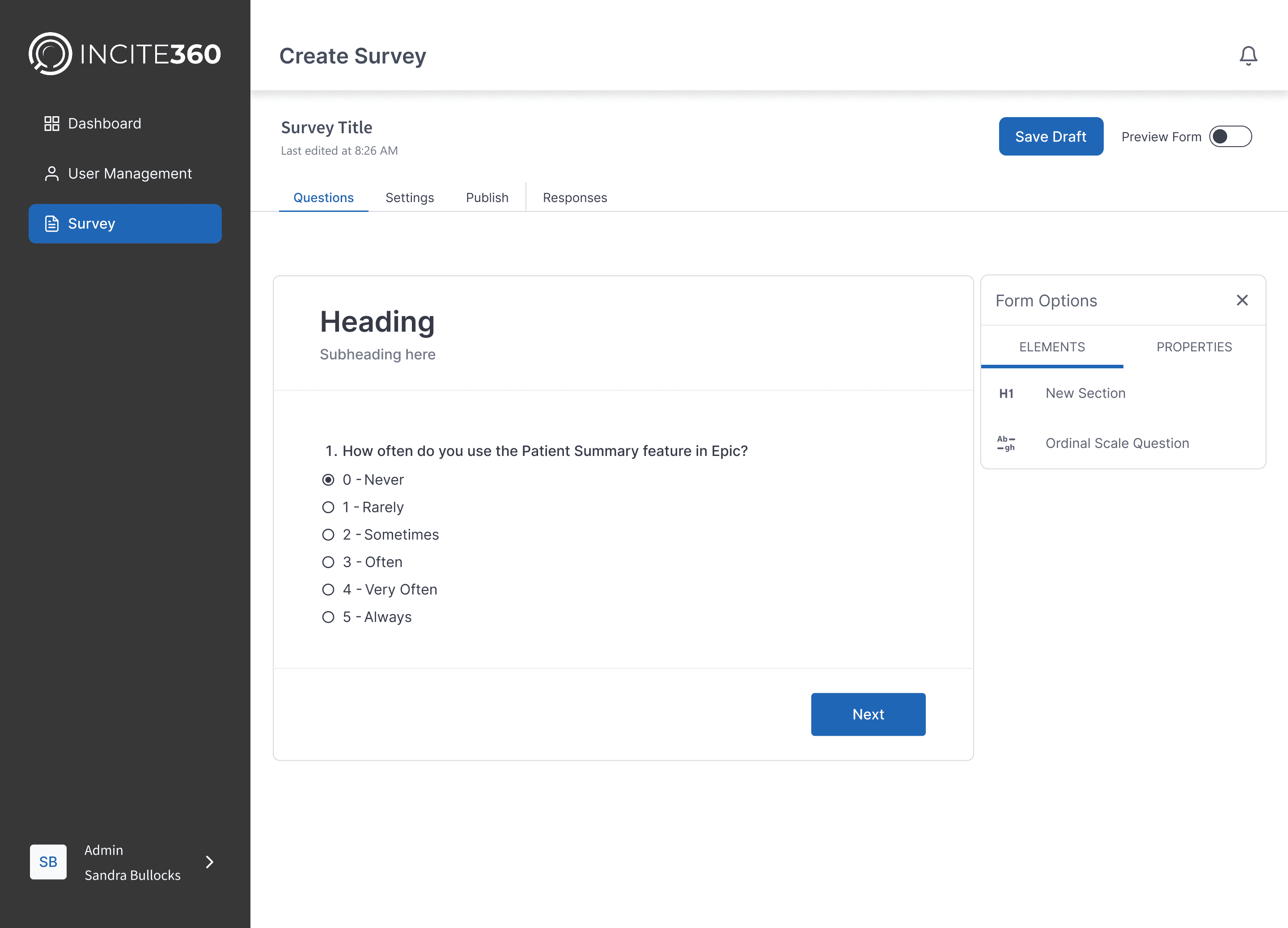Viewport: 1288px width, 928px height.
Task: Toggle the Preview Form switch
Action: (1230, 137)
